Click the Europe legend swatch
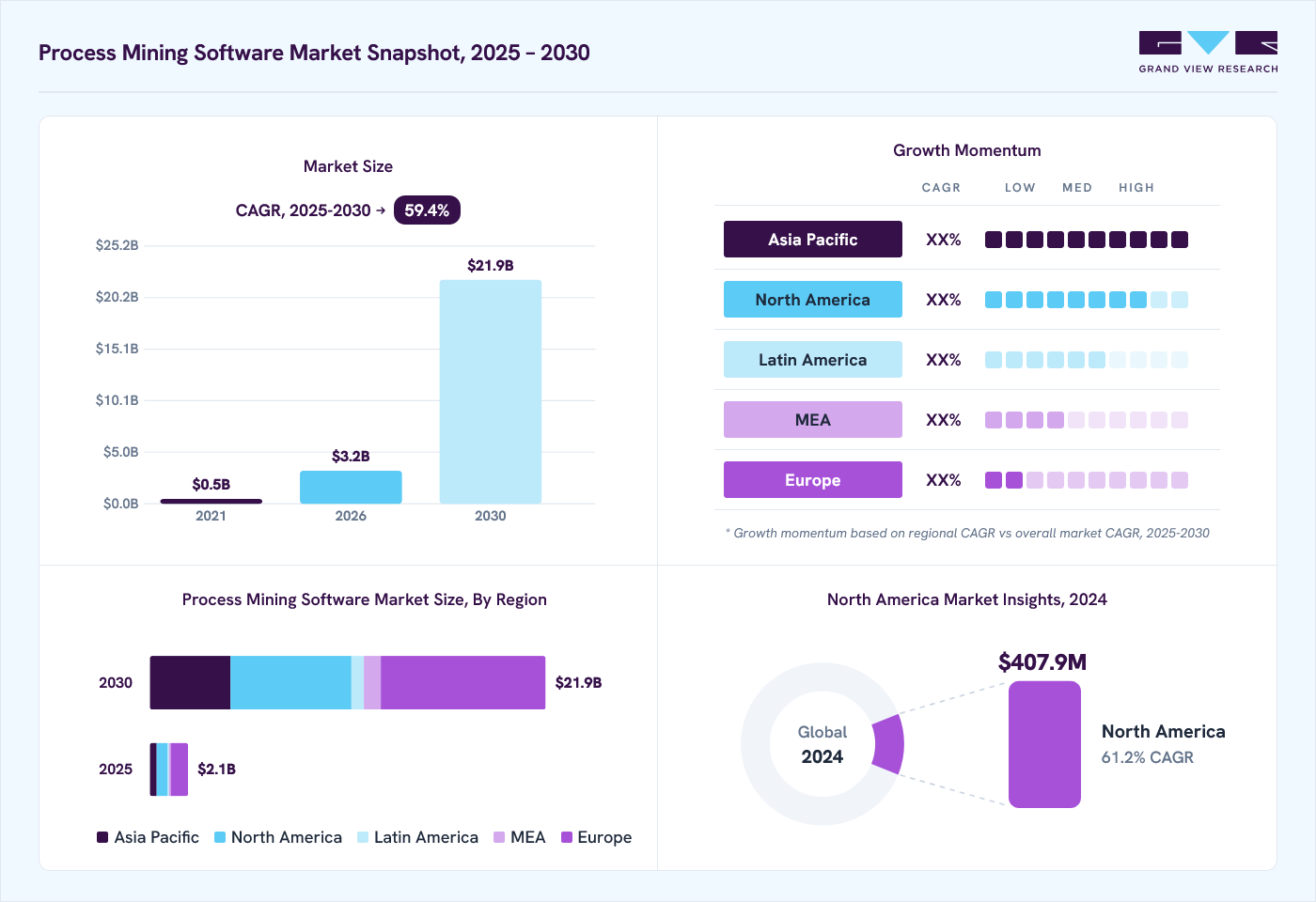1316x902 pixels. click(567, 837)
